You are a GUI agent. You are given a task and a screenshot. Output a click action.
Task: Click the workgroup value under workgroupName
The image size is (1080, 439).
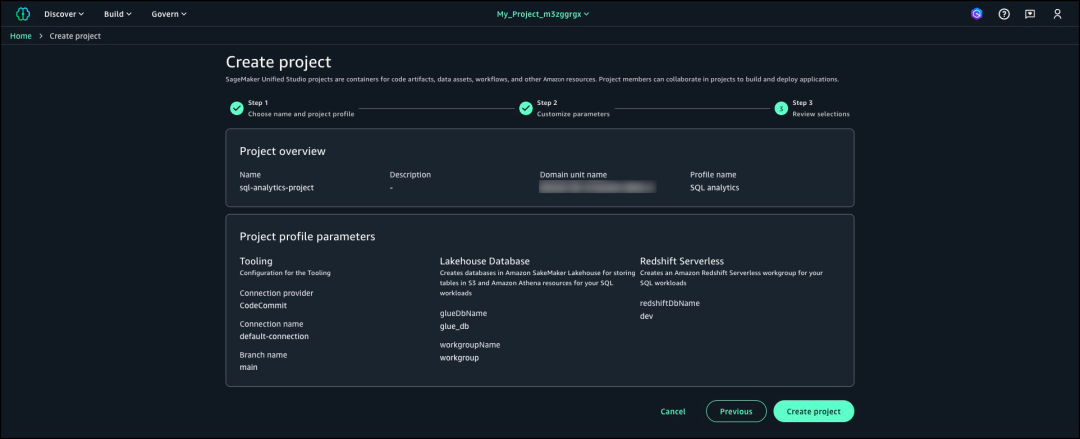(459, 358)
